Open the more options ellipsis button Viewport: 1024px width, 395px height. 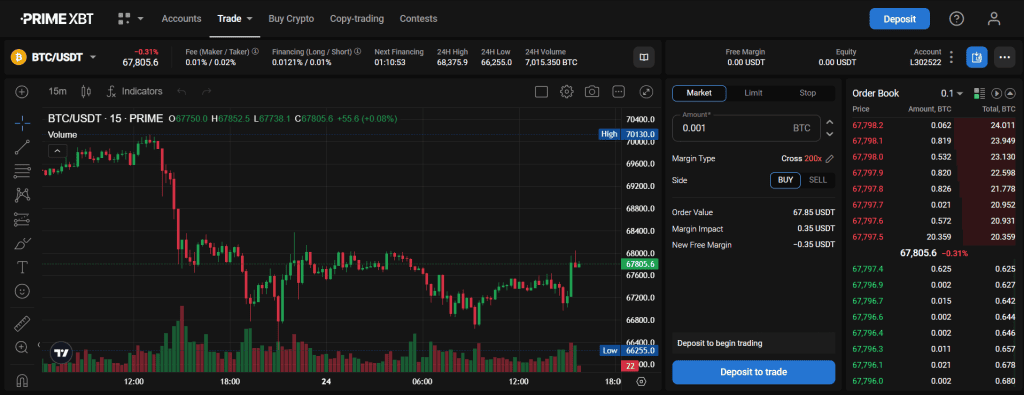click(x=1004, y=57)
